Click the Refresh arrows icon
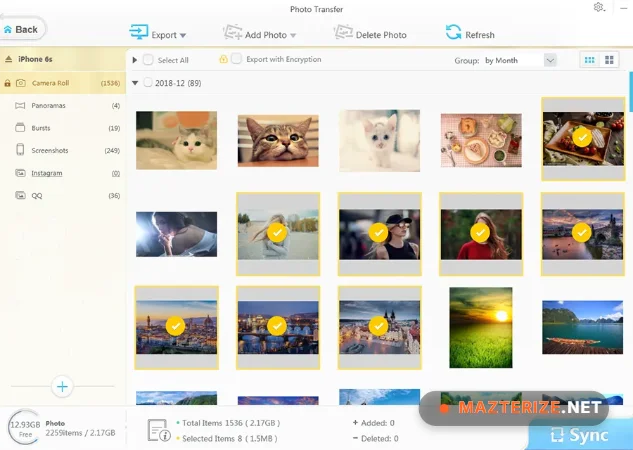 pyautogui.click(x=453, y=32)
